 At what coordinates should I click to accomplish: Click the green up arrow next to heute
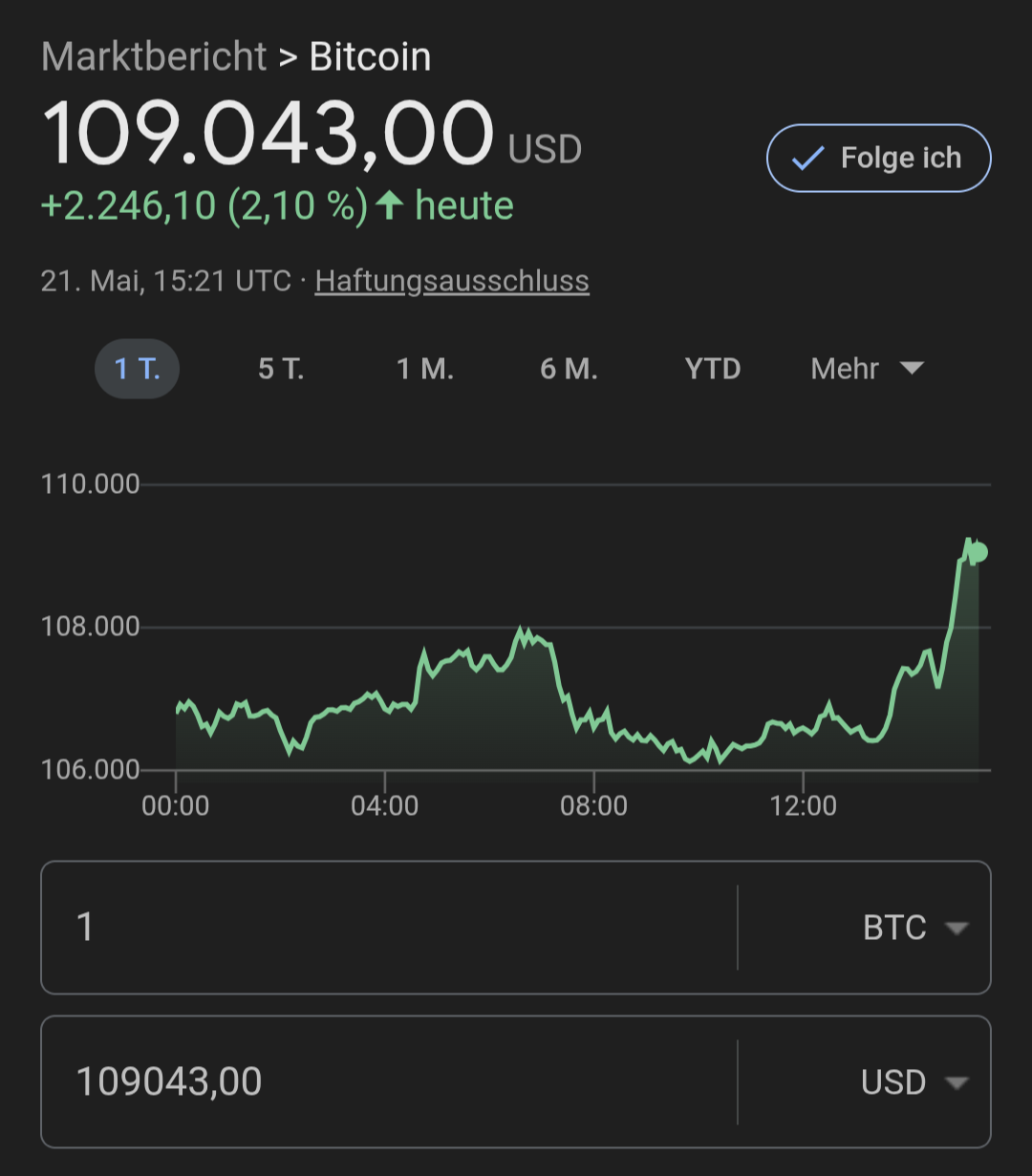coord(389,205)
